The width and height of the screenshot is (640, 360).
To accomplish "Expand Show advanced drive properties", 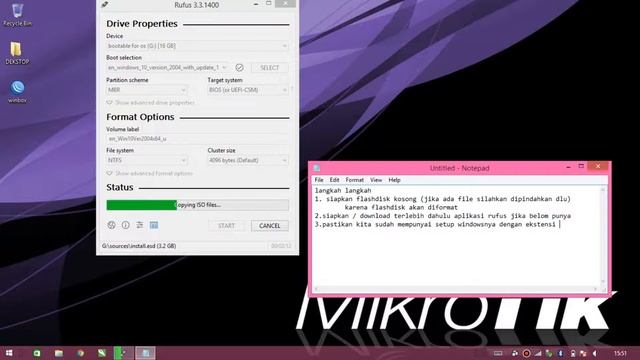I will click(x=151, y=102).
